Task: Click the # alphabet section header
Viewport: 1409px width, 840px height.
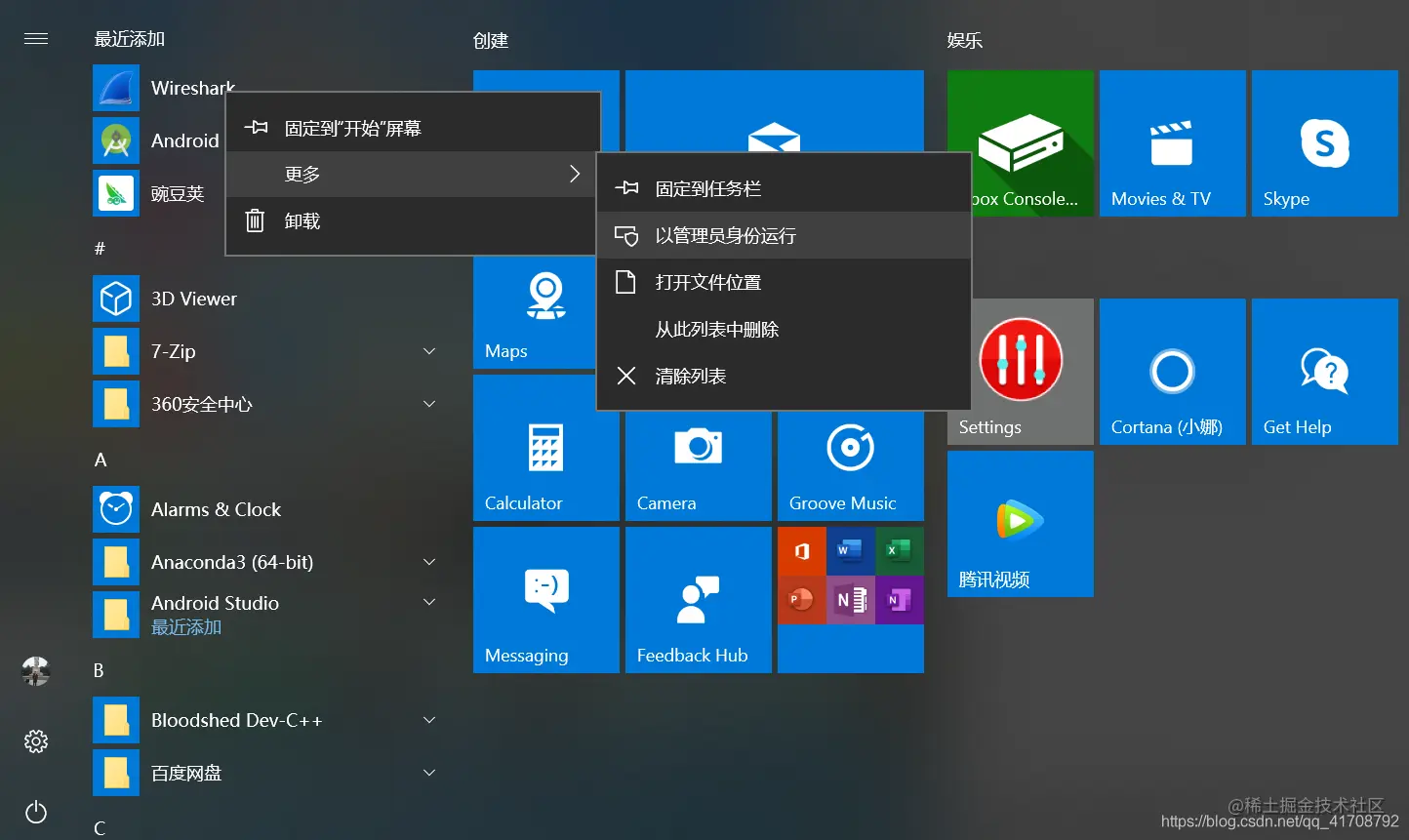Action: point(100,249)
